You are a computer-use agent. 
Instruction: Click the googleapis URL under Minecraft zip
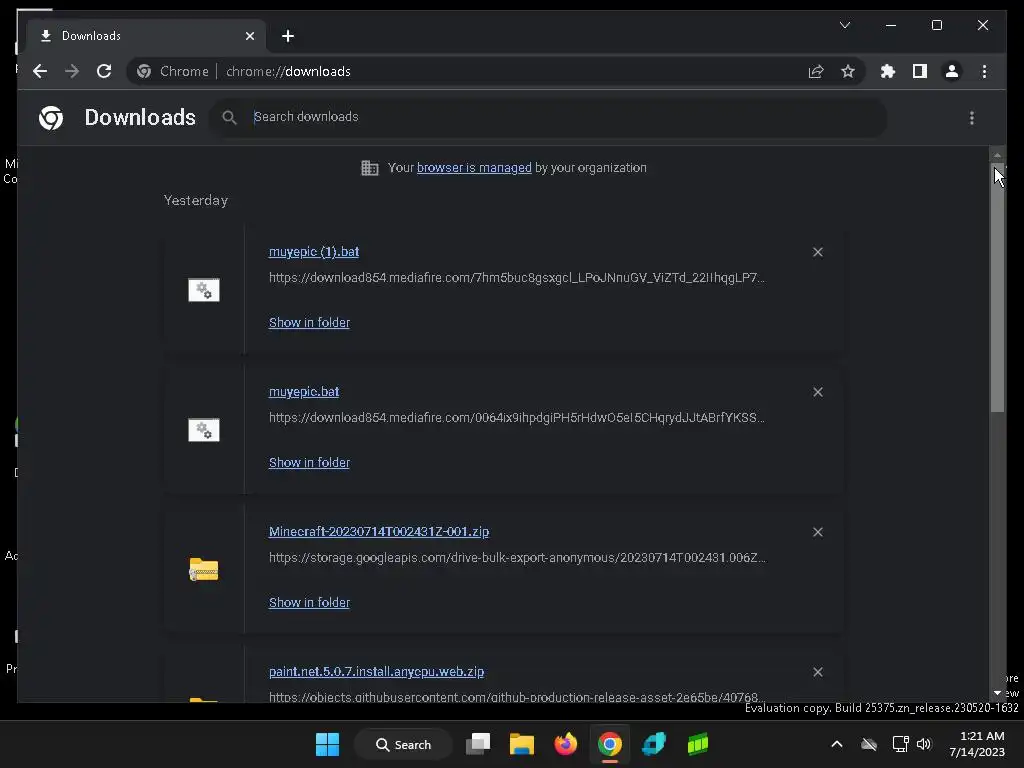click(x=517, y=558)
